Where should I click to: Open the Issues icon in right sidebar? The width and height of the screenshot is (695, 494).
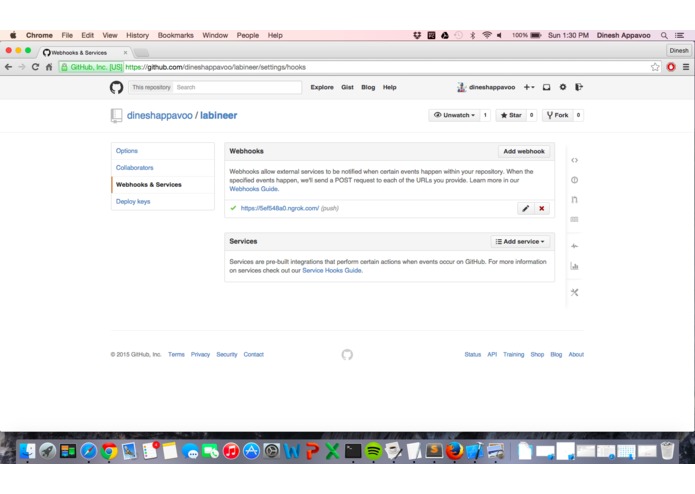(574, 180)
